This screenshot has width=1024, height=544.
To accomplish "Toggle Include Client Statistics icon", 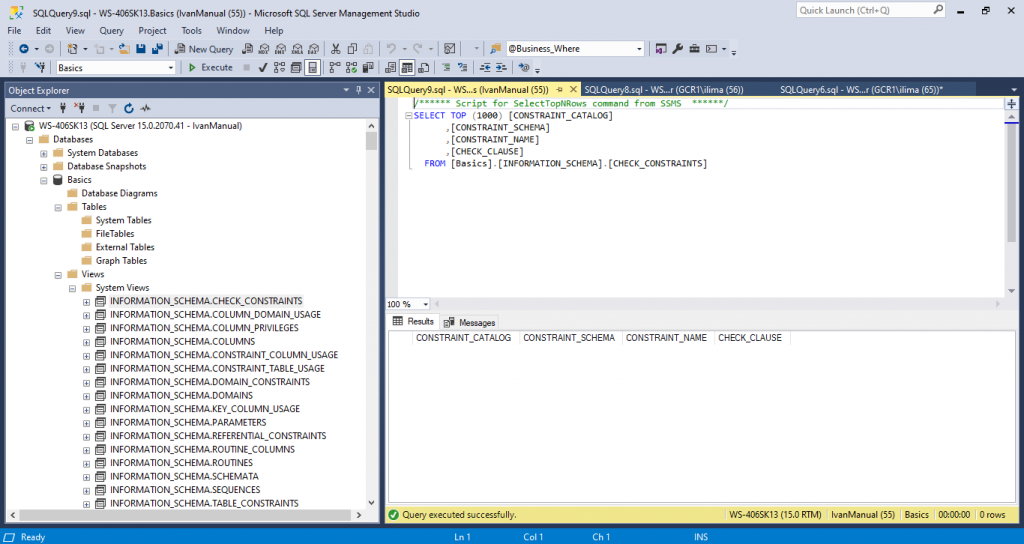I will pos(368,68).
